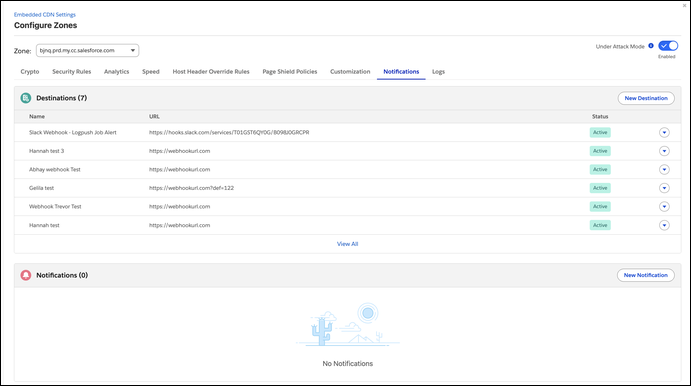
Task: Open actions menu for Abhay webhook Test
Action: click(664, 169)
